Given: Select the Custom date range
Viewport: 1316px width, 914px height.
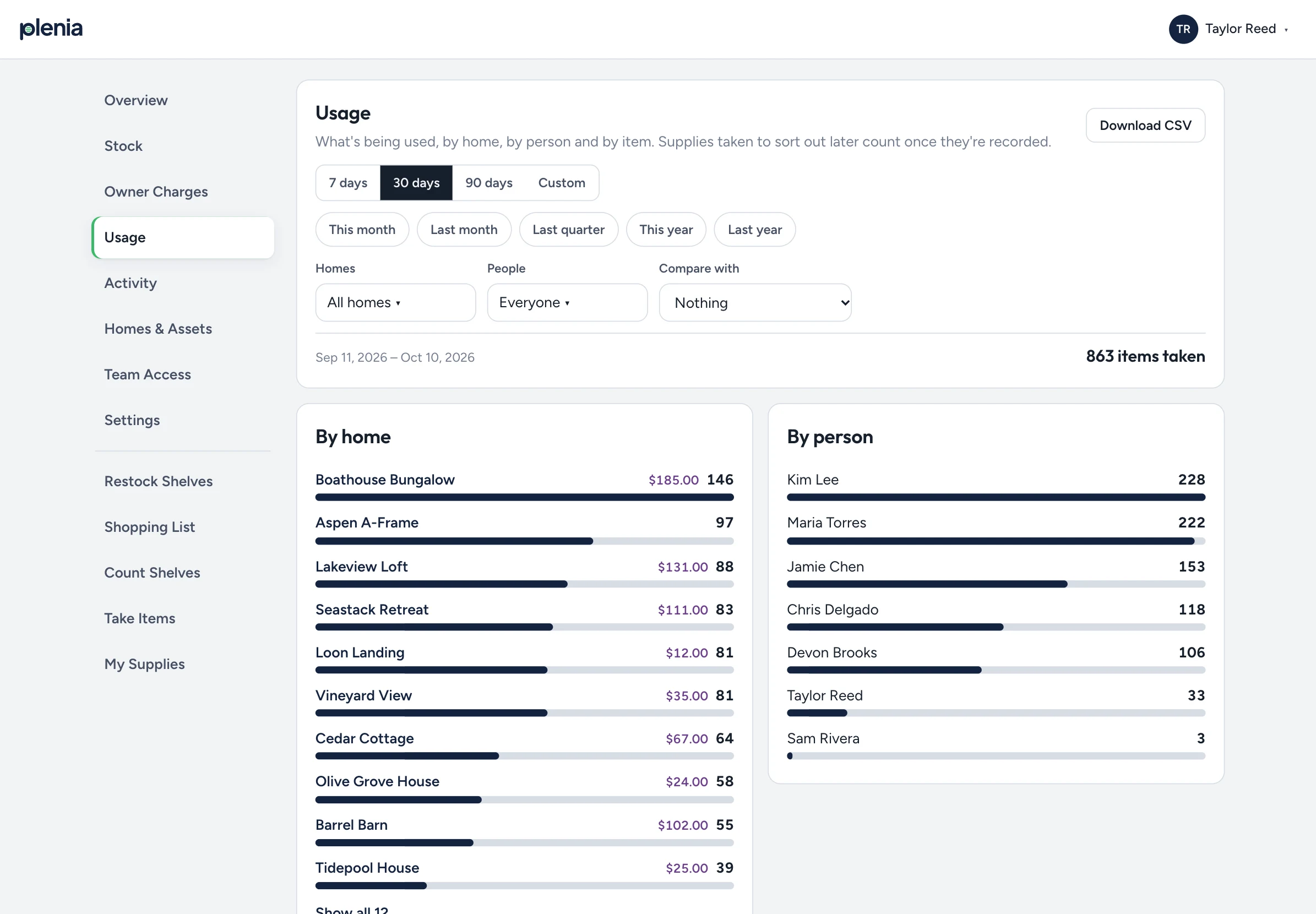Looking at the screenshot, I should click(561, 183).
